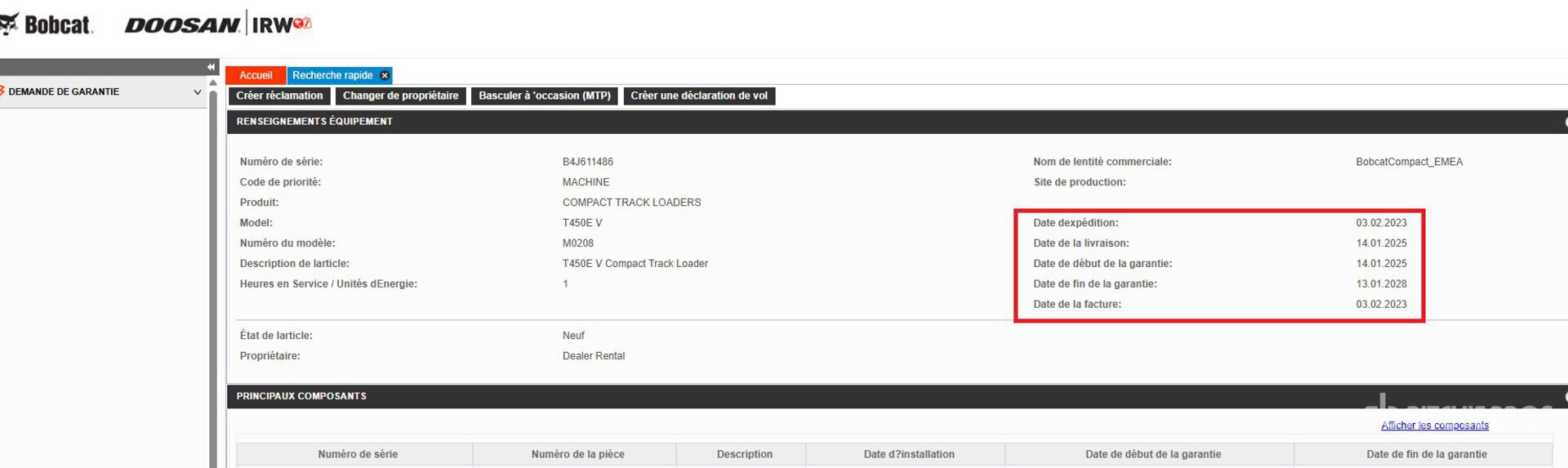Sort by Numéro de la pièce column

pyautogui.click(x=577, y=454)
